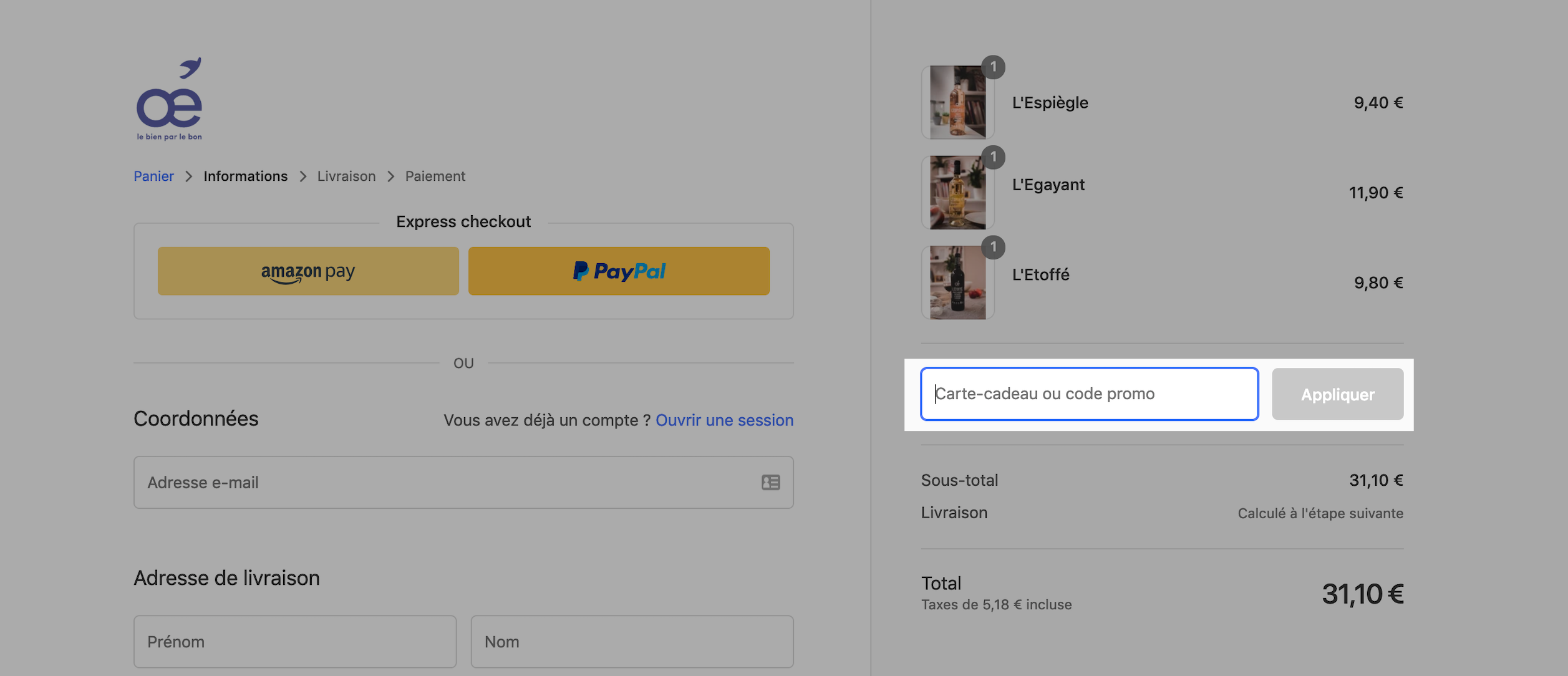The image size is (1568, 676).
Task: Click the autofill contact card icon in email field
Action: click(x=770, y=482)
